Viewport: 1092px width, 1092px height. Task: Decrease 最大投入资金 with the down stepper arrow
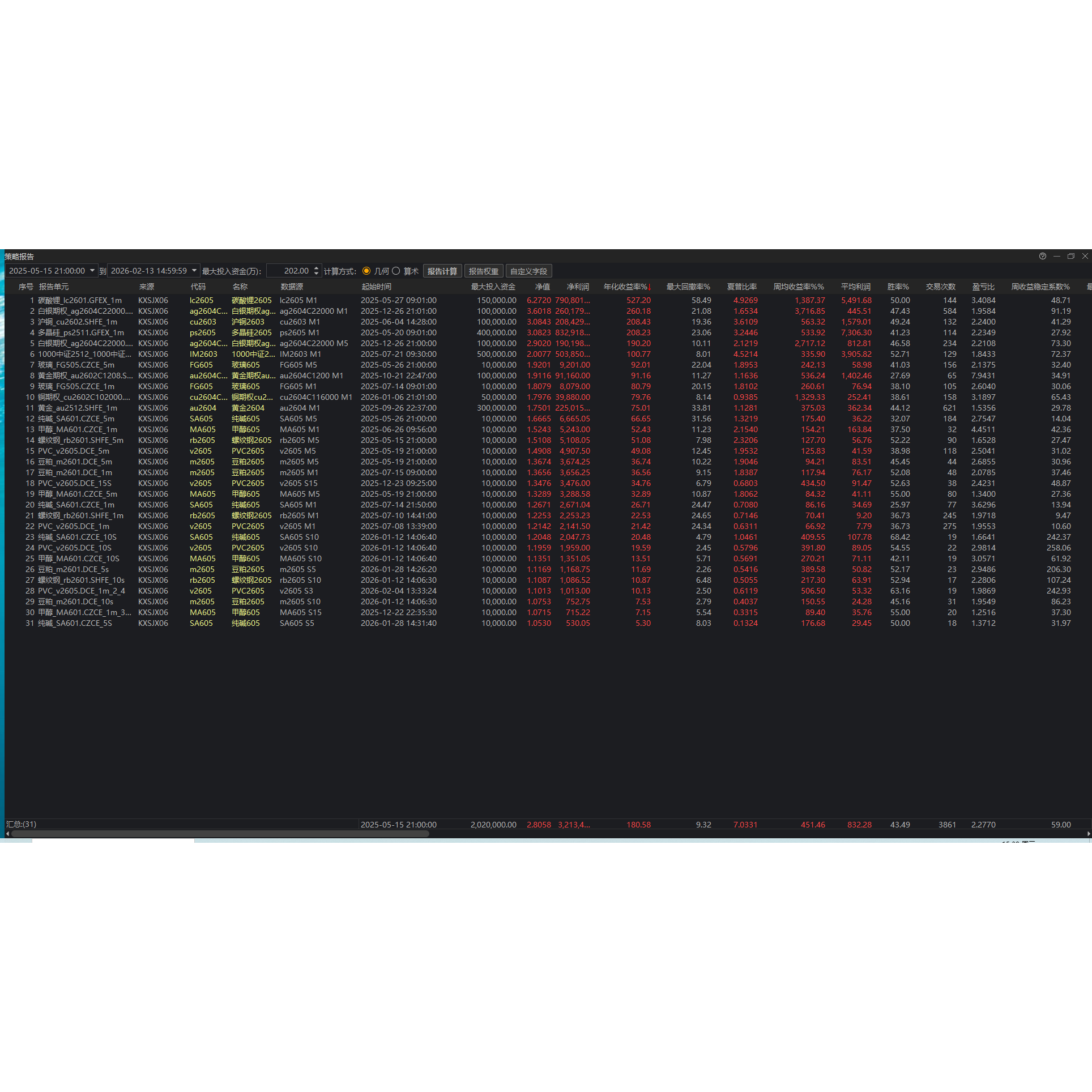(x=317, y=274)
